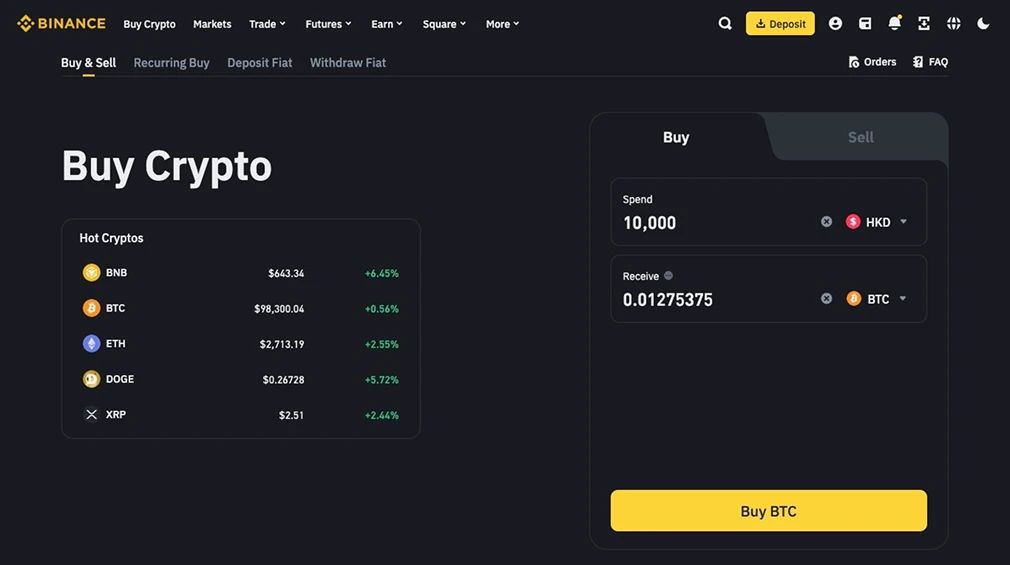1010x565 pixels.
Task: Open the Orders link
Action: [x=872, y=62]
